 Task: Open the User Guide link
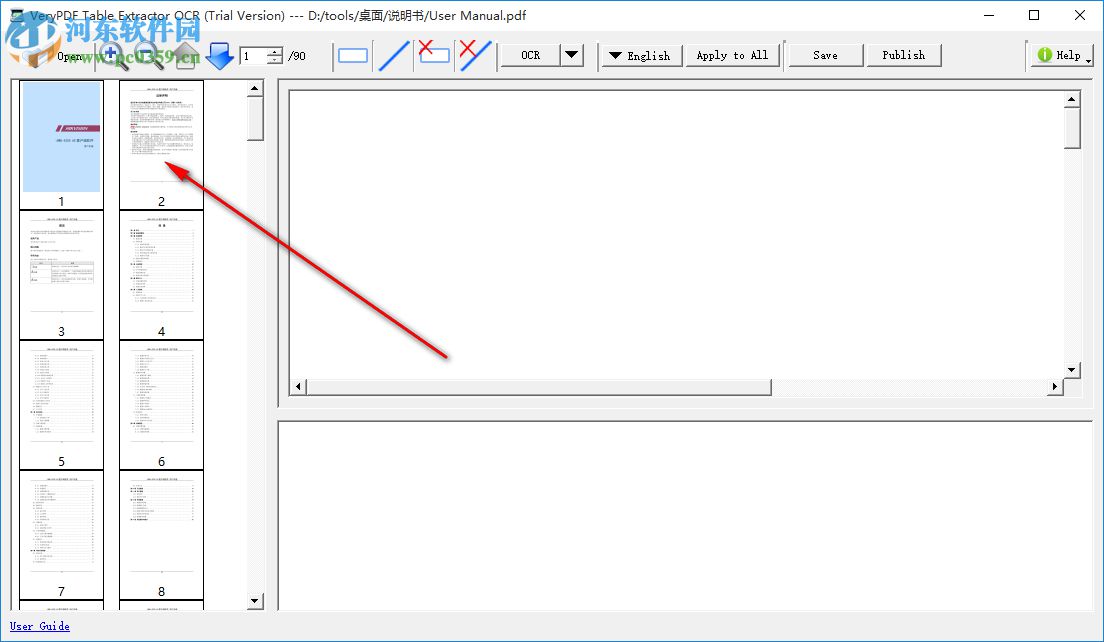[39, 626]
